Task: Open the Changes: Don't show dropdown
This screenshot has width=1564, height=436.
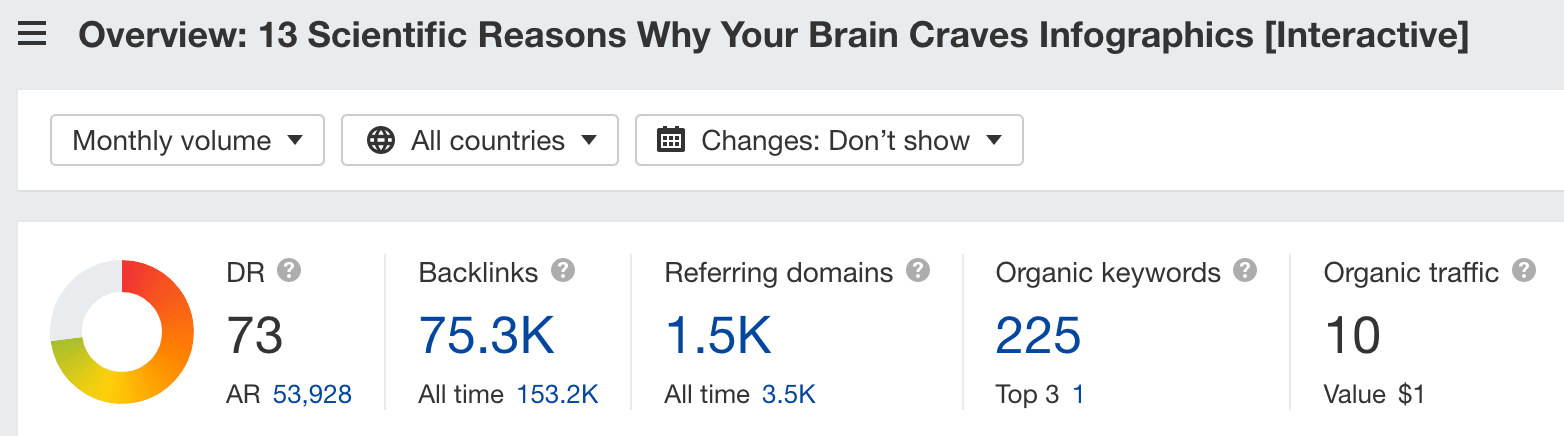Action: [829, 140]
